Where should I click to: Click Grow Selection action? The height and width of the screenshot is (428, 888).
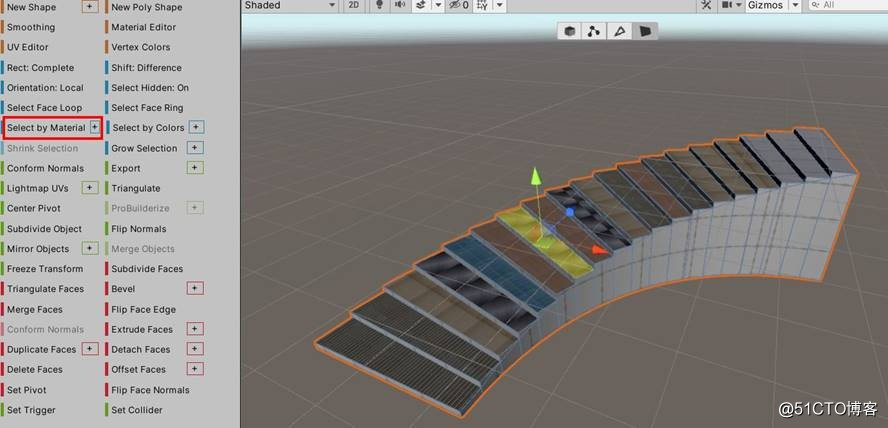pos(144,148)
